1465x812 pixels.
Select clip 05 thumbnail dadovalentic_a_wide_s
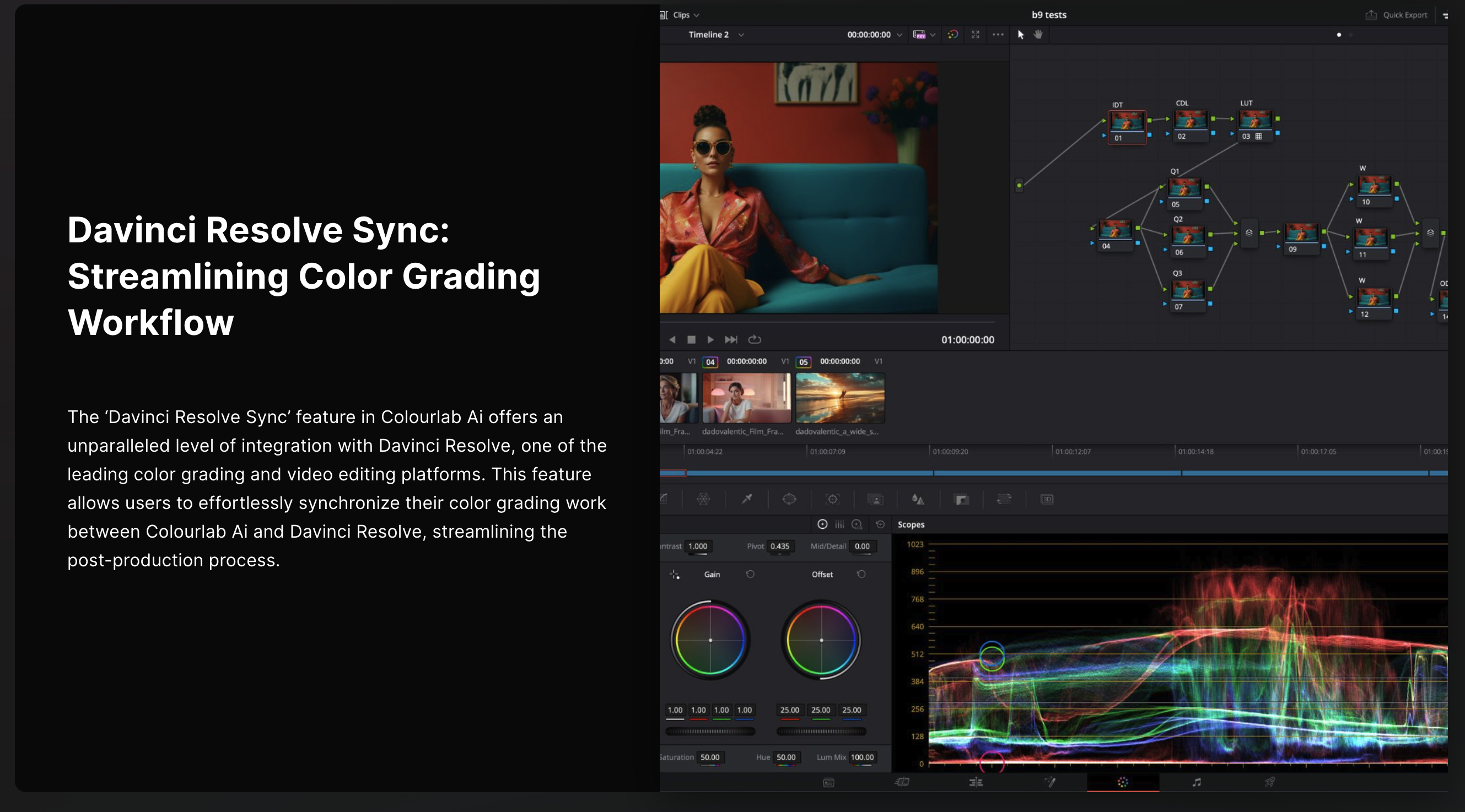(840, 398)
